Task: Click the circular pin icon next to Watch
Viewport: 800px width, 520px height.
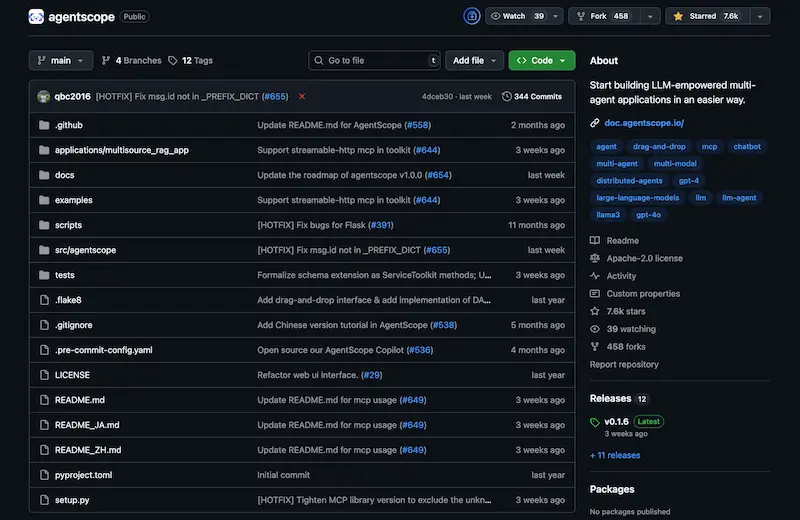Action: [471, 16]
